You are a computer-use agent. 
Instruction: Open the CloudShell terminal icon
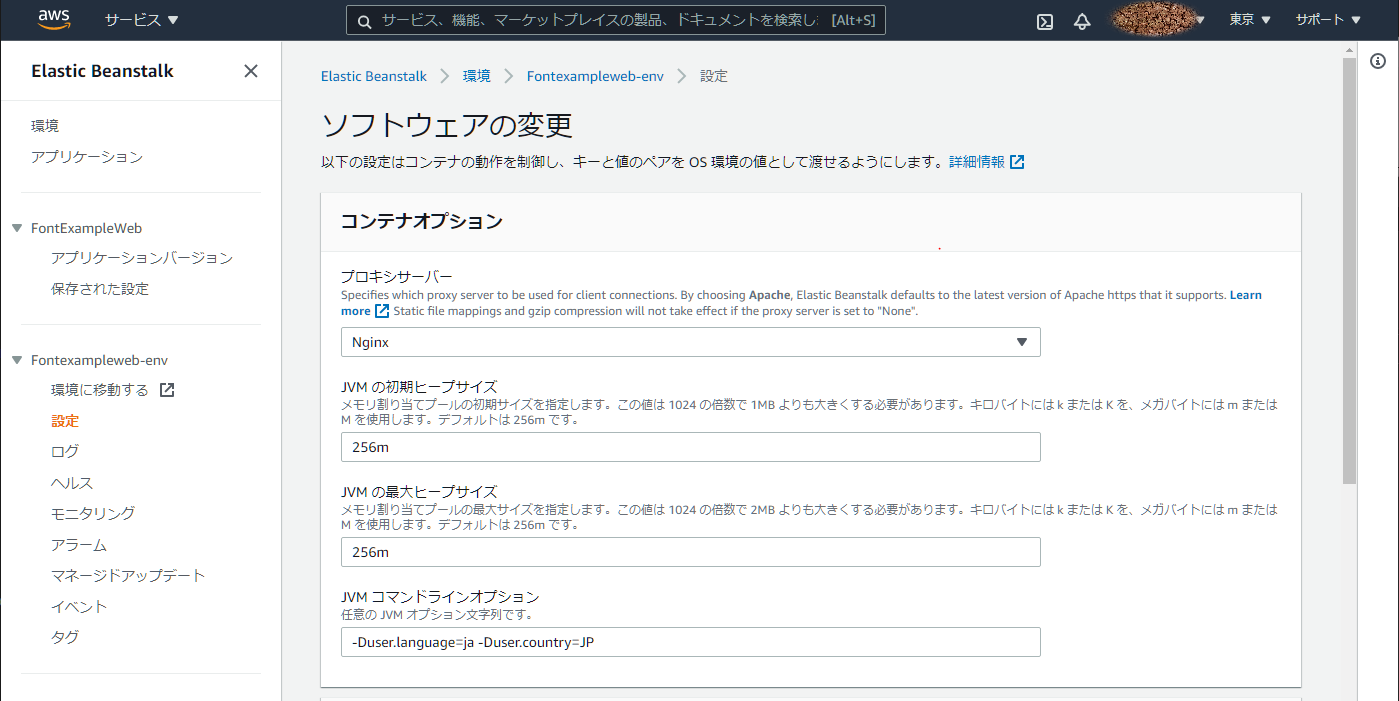tap(1045, 21)
